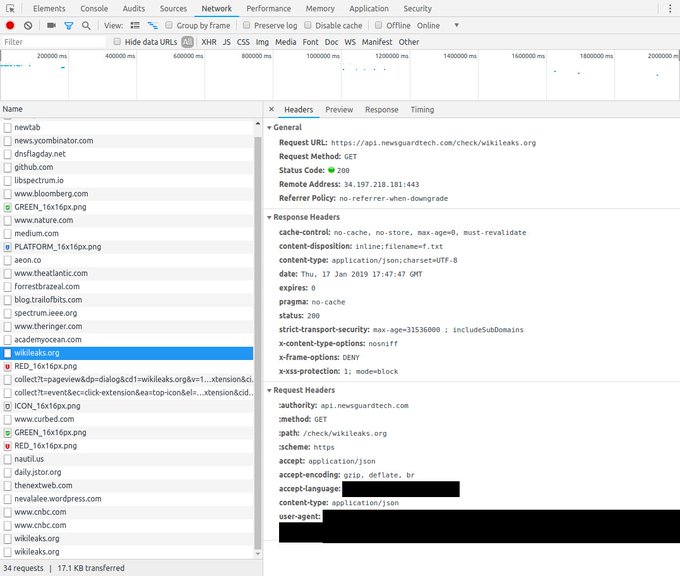Click the 1000000 ms timeline marker
The width and height of the screenshot is (680, 576).
(323, 56)
